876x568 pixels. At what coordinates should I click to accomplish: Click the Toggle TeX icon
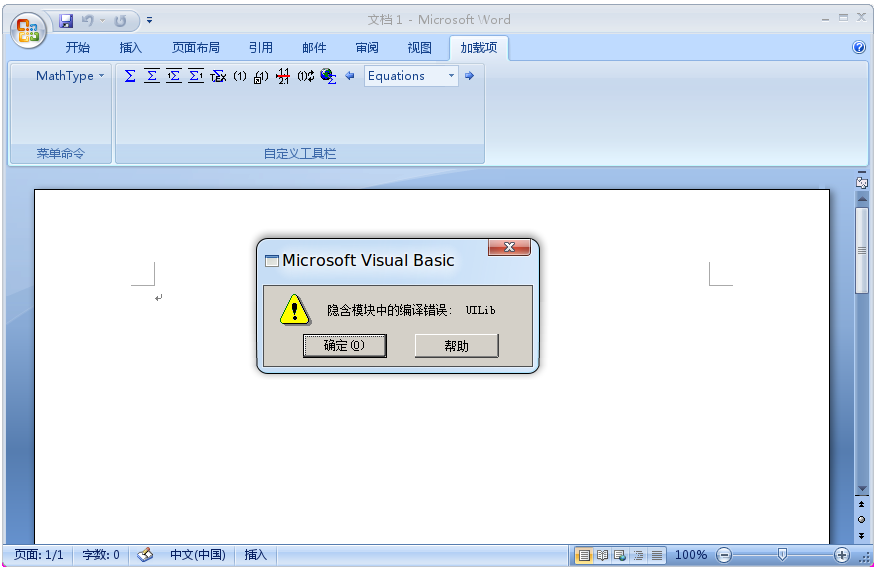tap(218, 76)
